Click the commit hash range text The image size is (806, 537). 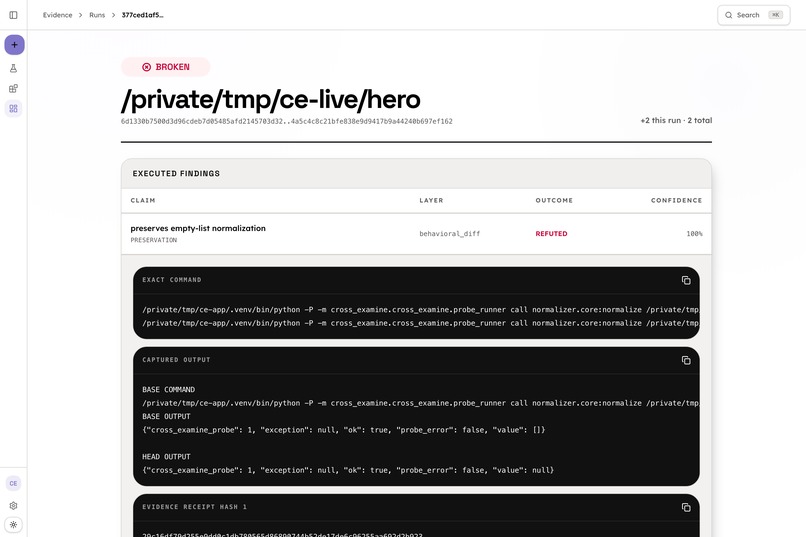pos(287,121)
